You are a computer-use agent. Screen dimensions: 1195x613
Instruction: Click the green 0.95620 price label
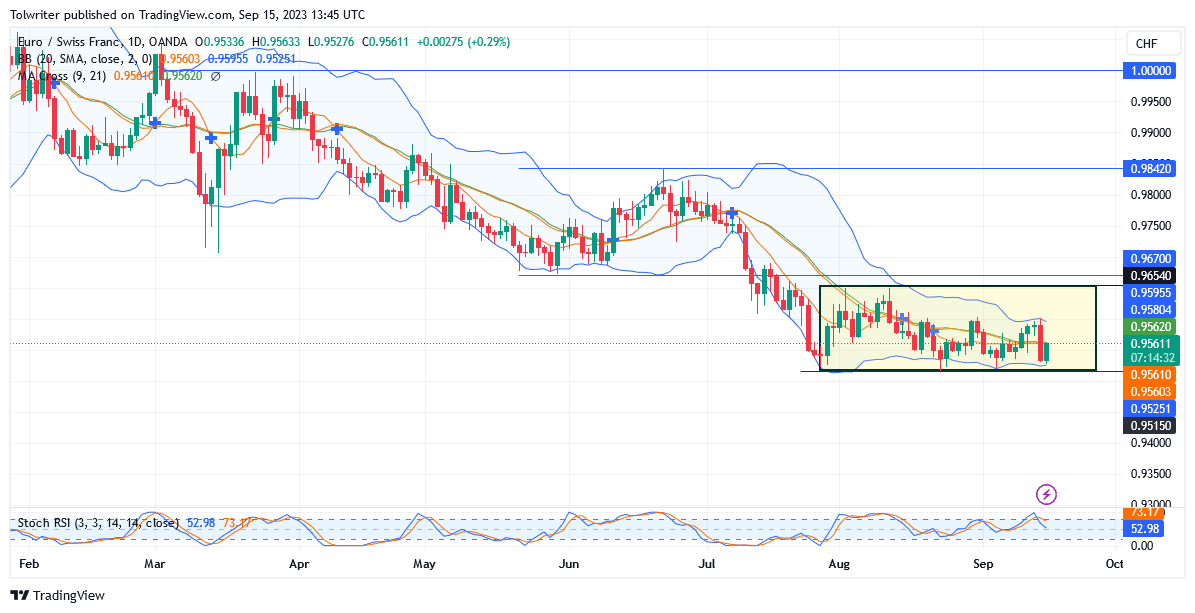point(1149,326)
